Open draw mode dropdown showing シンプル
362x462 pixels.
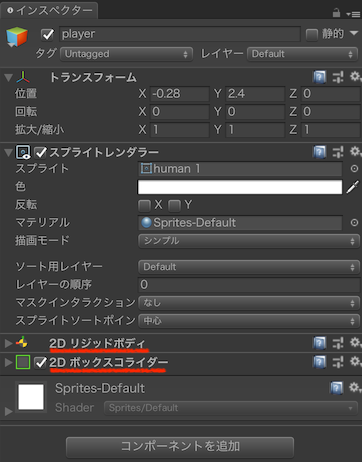[x=249, y=241]
